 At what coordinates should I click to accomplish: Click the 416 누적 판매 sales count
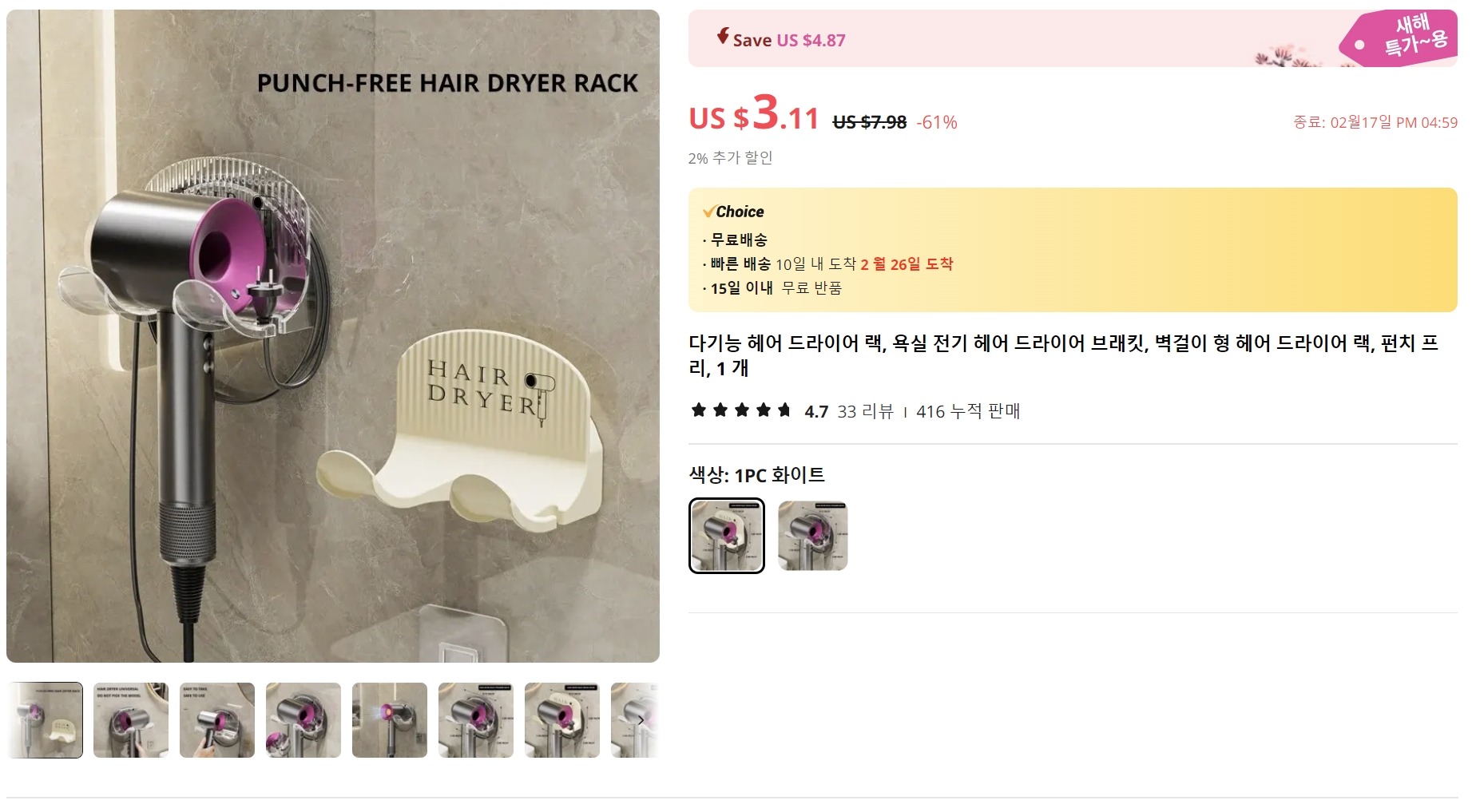[968, 411]
